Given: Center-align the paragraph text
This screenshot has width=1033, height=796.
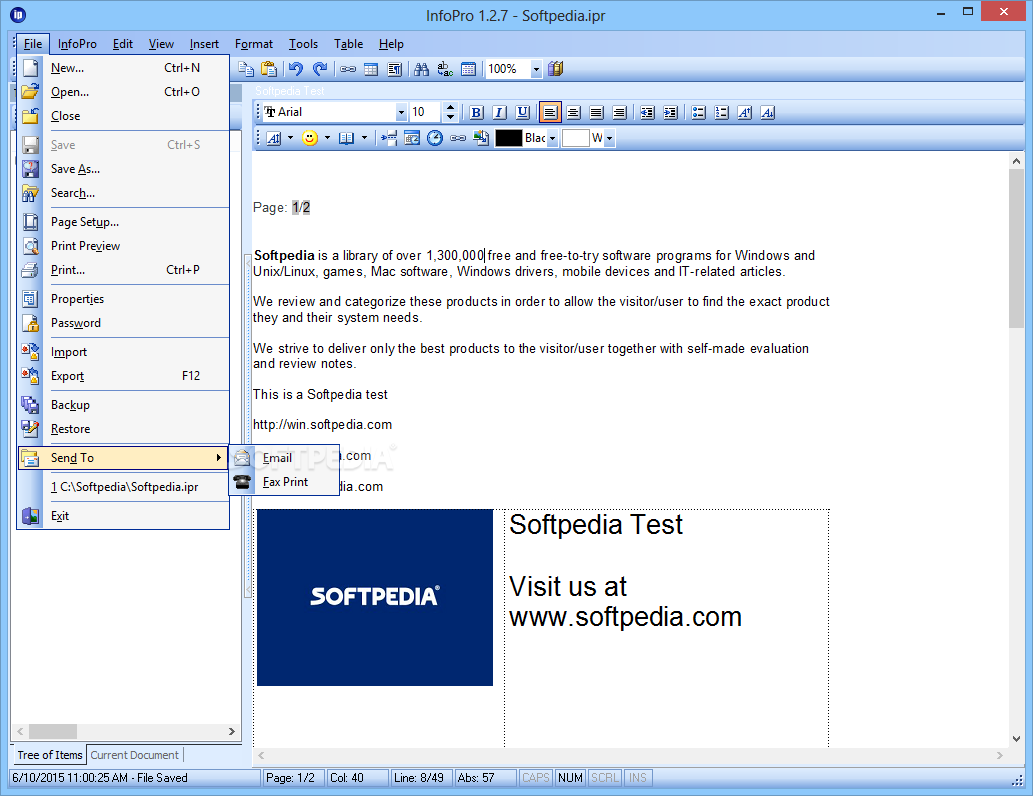Looking at the screenshot, I should [574, 113].
